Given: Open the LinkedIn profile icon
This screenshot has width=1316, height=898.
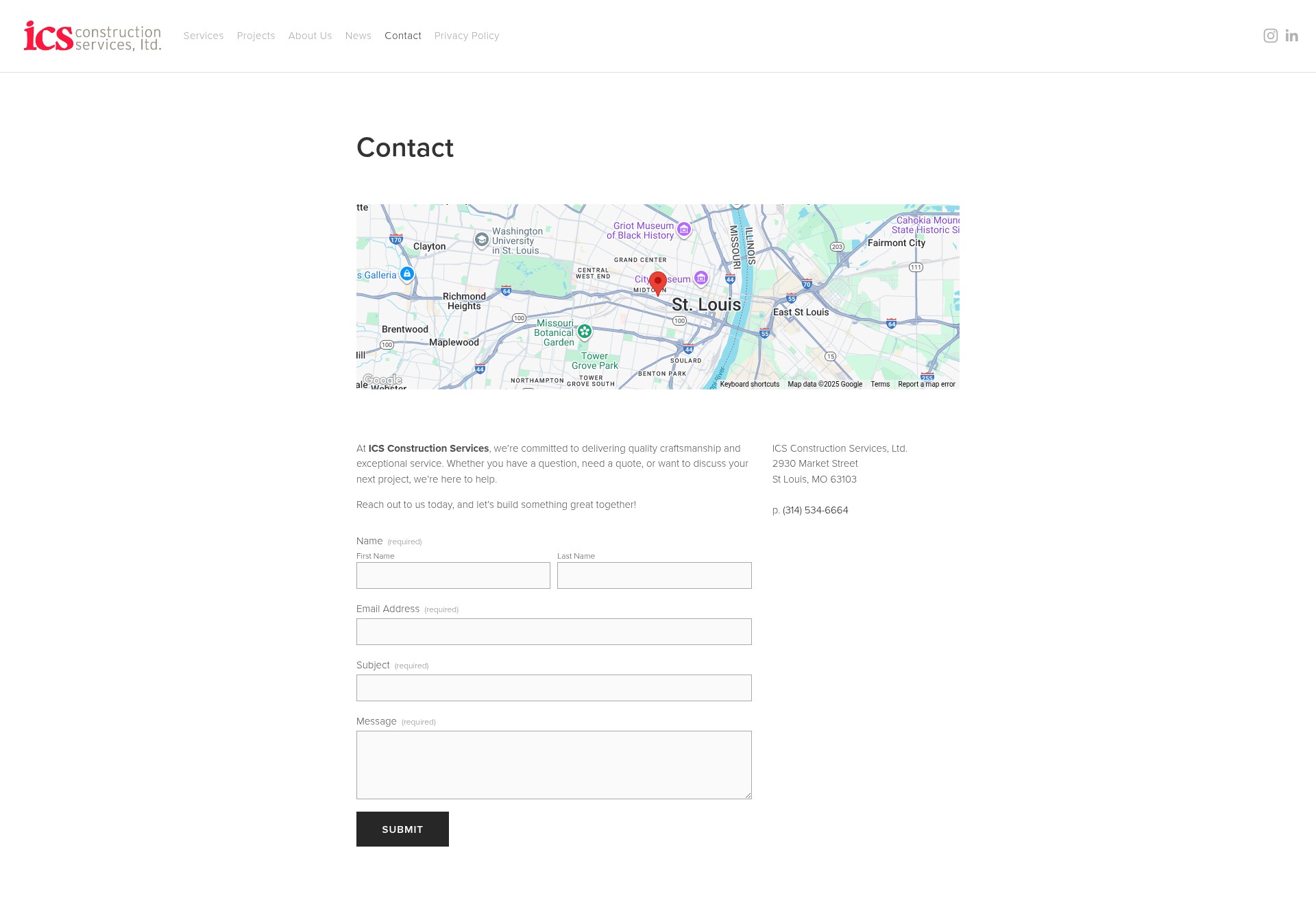Looking at the screenshot, I should pos(1291,36).
